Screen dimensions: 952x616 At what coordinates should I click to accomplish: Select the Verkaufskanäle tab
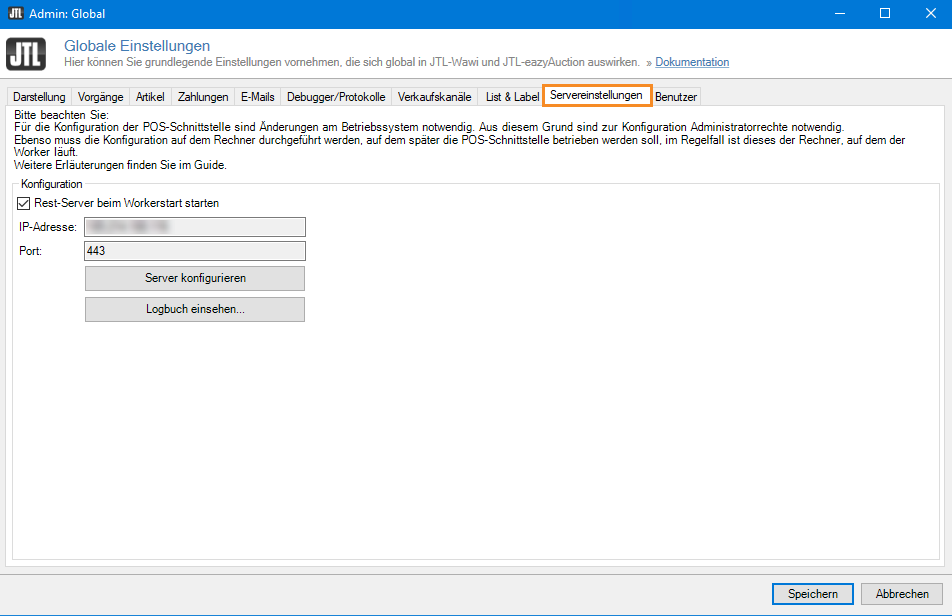434,97
